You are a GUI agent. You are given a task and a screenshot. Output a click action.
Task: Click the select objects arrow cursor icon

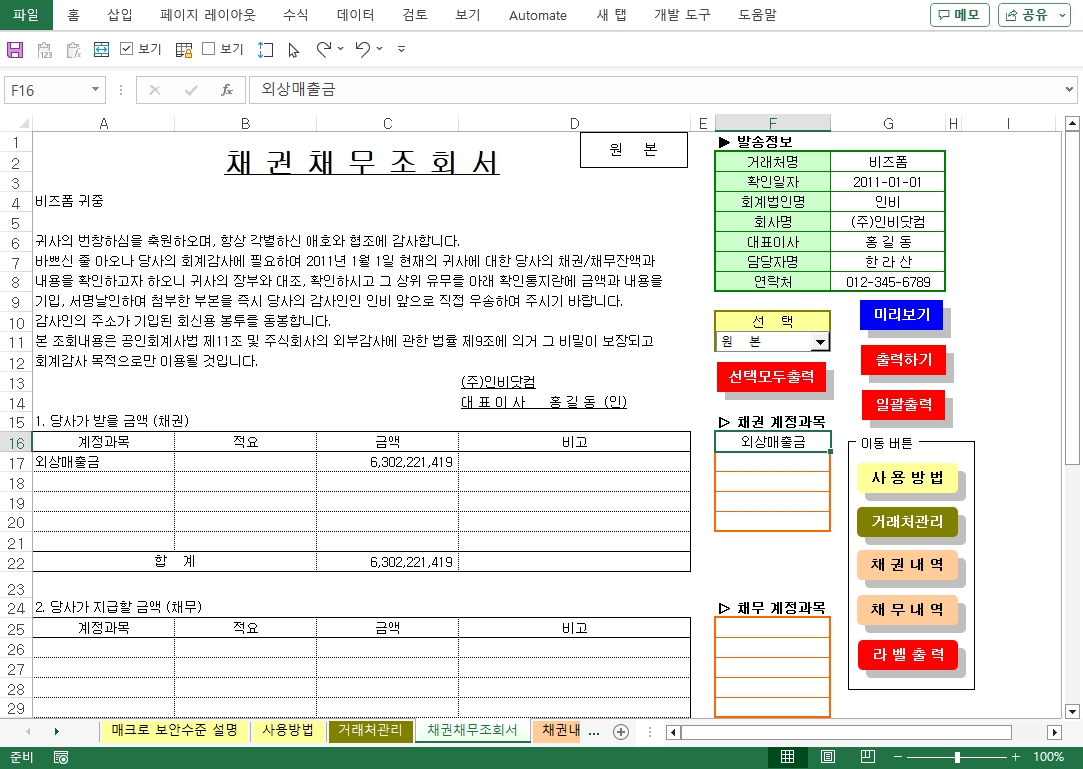(293, 49)
